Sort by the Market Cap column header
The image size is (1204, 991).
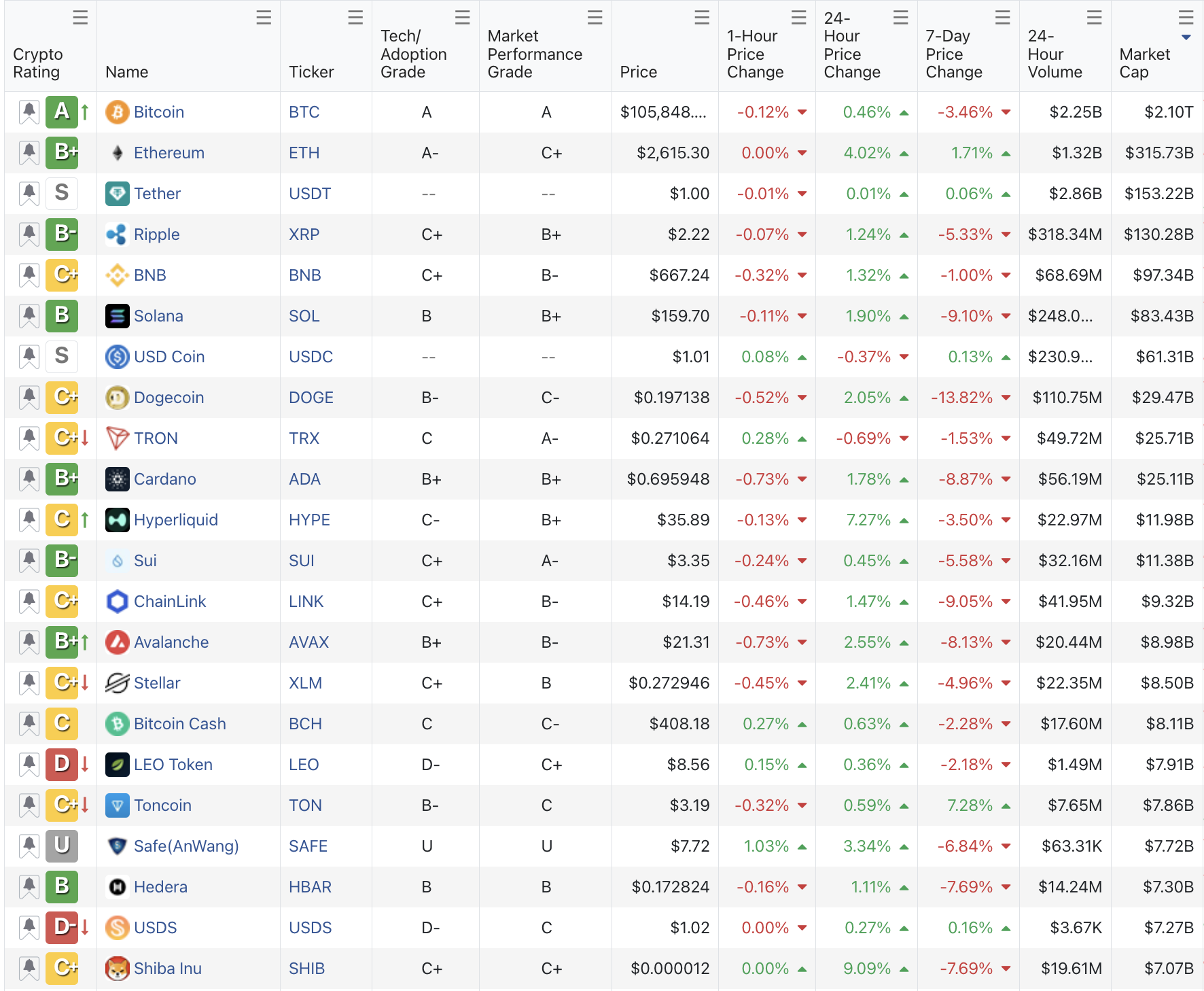coord(1145,63)
